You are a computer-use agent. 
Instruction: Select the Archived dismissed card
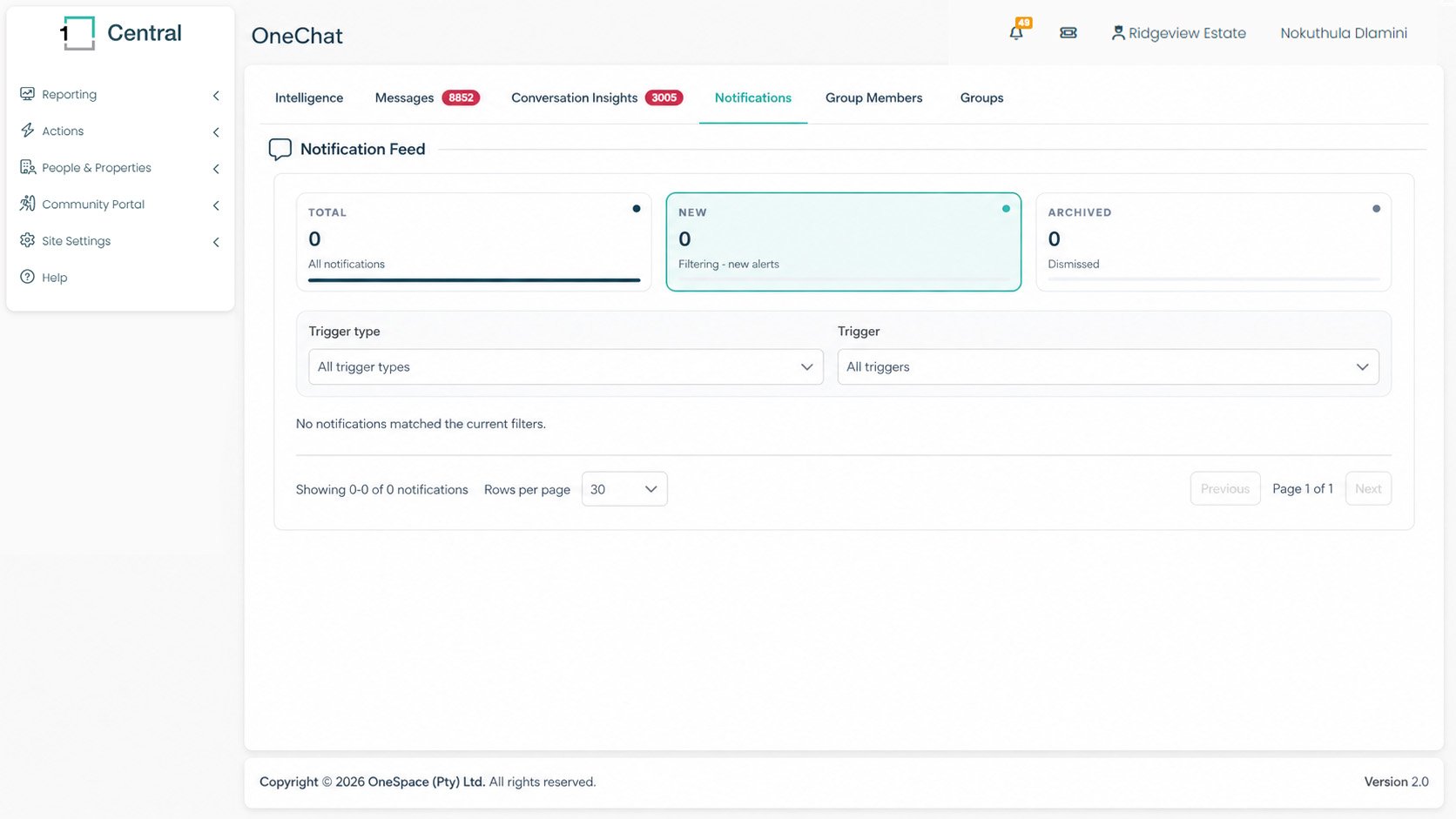click(x=1213, y=242)
